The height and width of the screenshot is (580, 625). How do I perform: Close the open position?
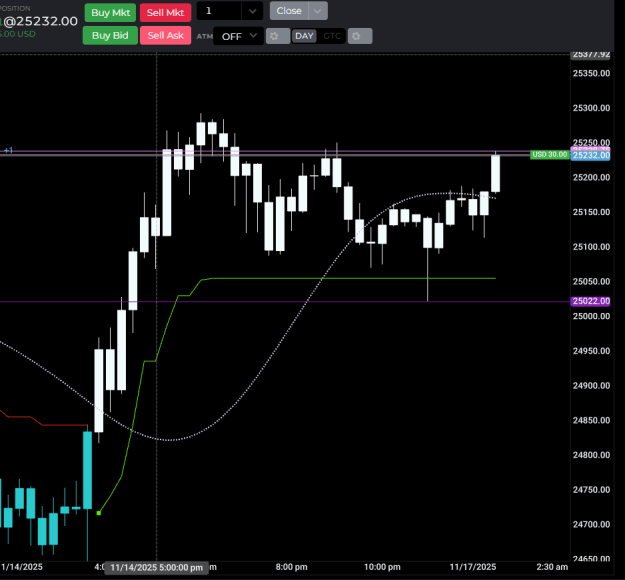coord(289,11)
